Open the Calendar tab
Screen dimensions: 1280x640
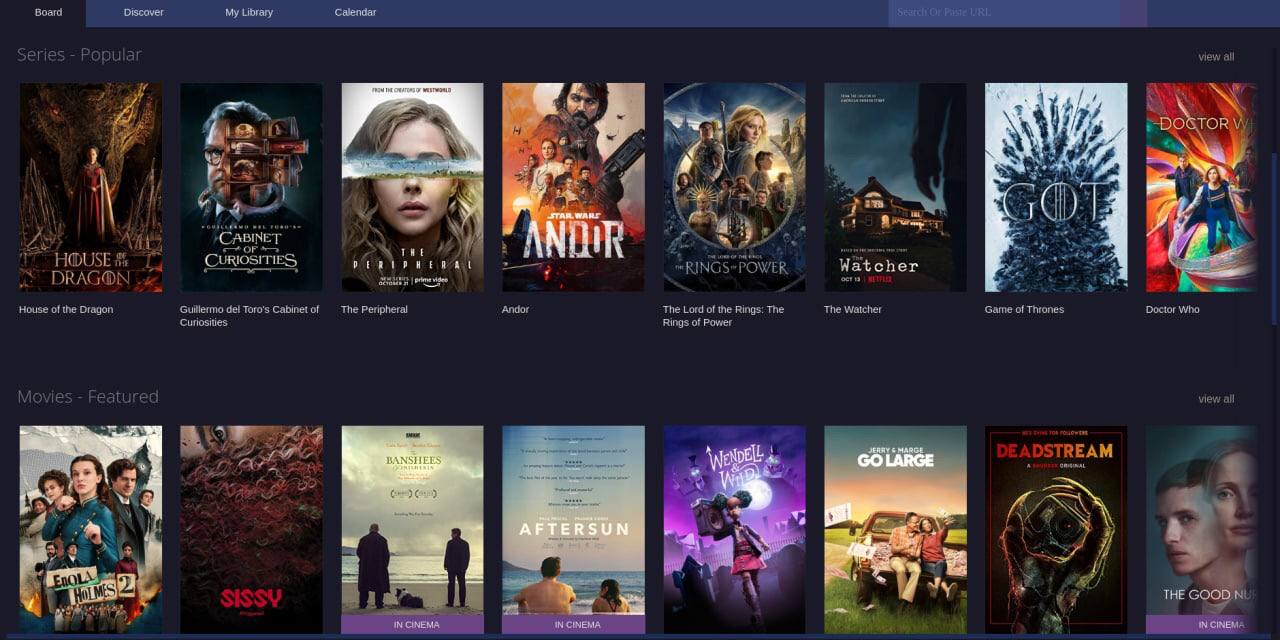355,12
